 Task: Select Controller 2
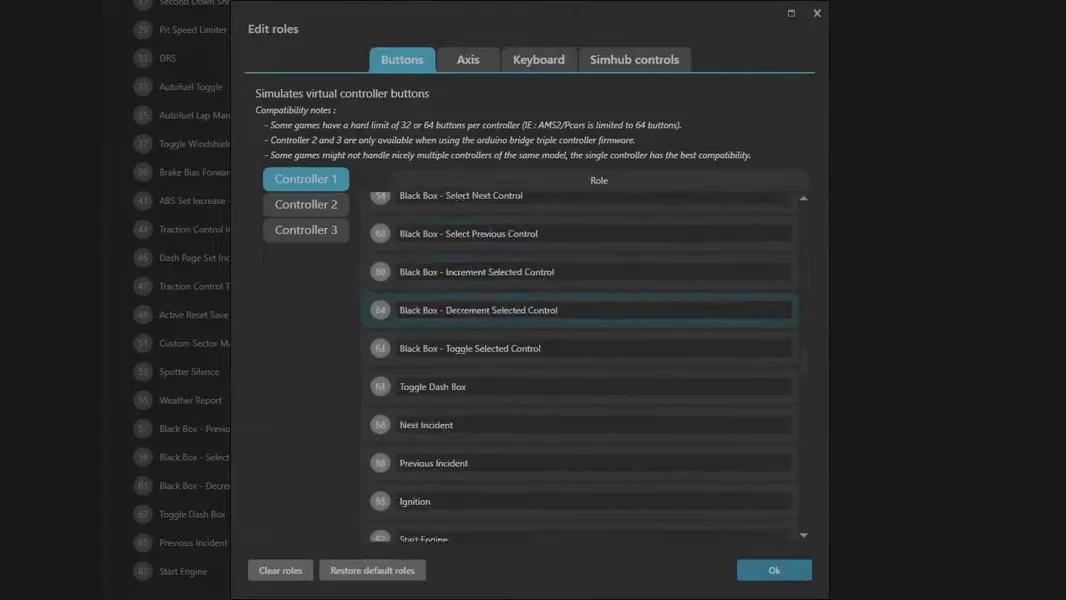[306, 205]
